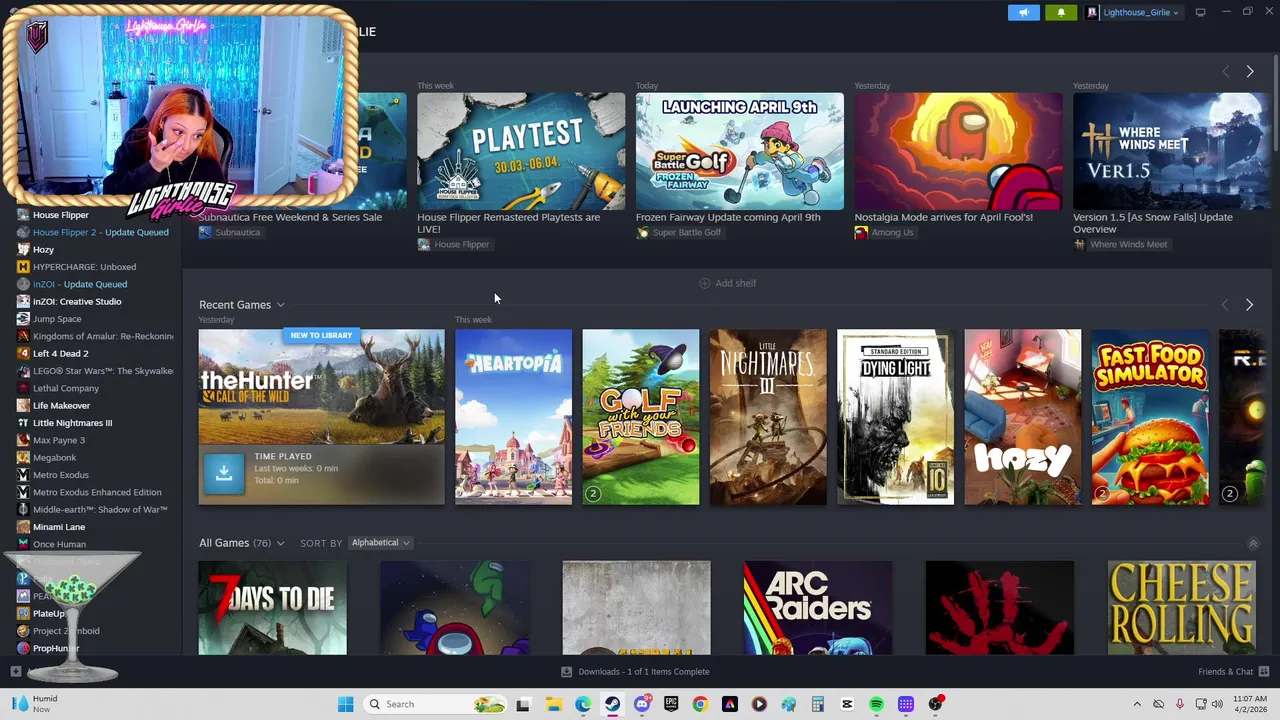Open Epic Games Launcher taskbar icon
This screenshot has width=1280, height=720.
pyautogui.click(x=671, y=704)
